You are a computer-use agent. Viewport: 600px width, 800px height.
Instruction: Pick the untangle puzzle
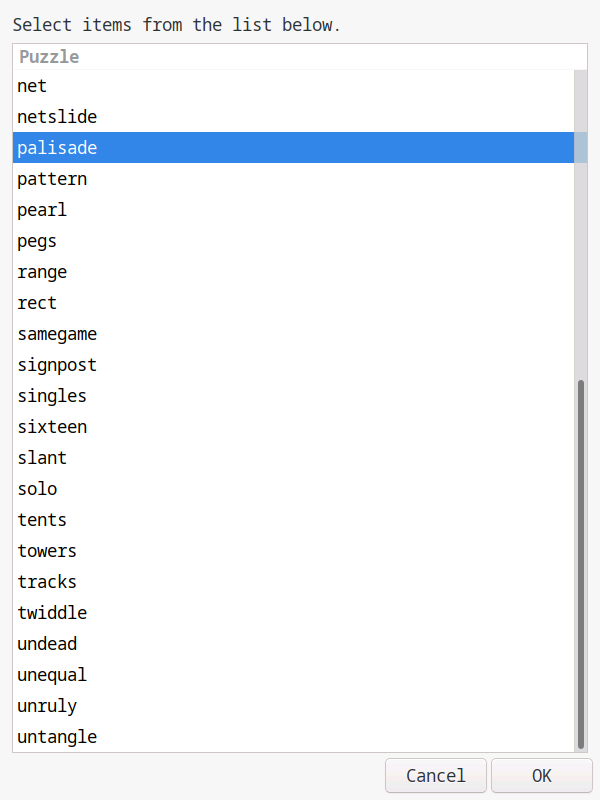pyautogui.click(x=57, y=737)
